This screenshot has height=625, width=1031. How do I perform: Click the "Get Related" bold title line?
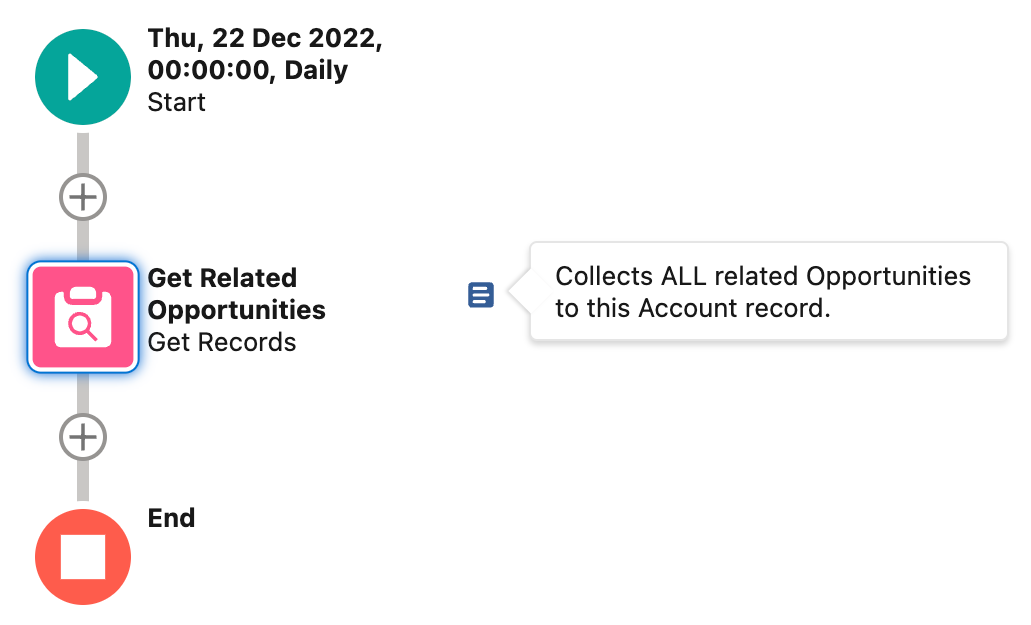pos(222,278)
